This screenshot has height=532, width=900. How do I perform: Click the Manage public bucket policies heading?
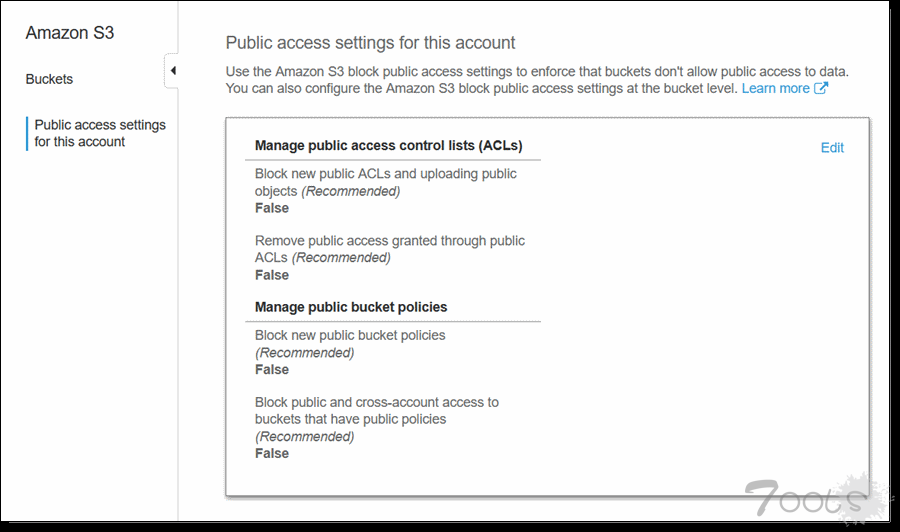pyautogui.click(x=351, y=307)
